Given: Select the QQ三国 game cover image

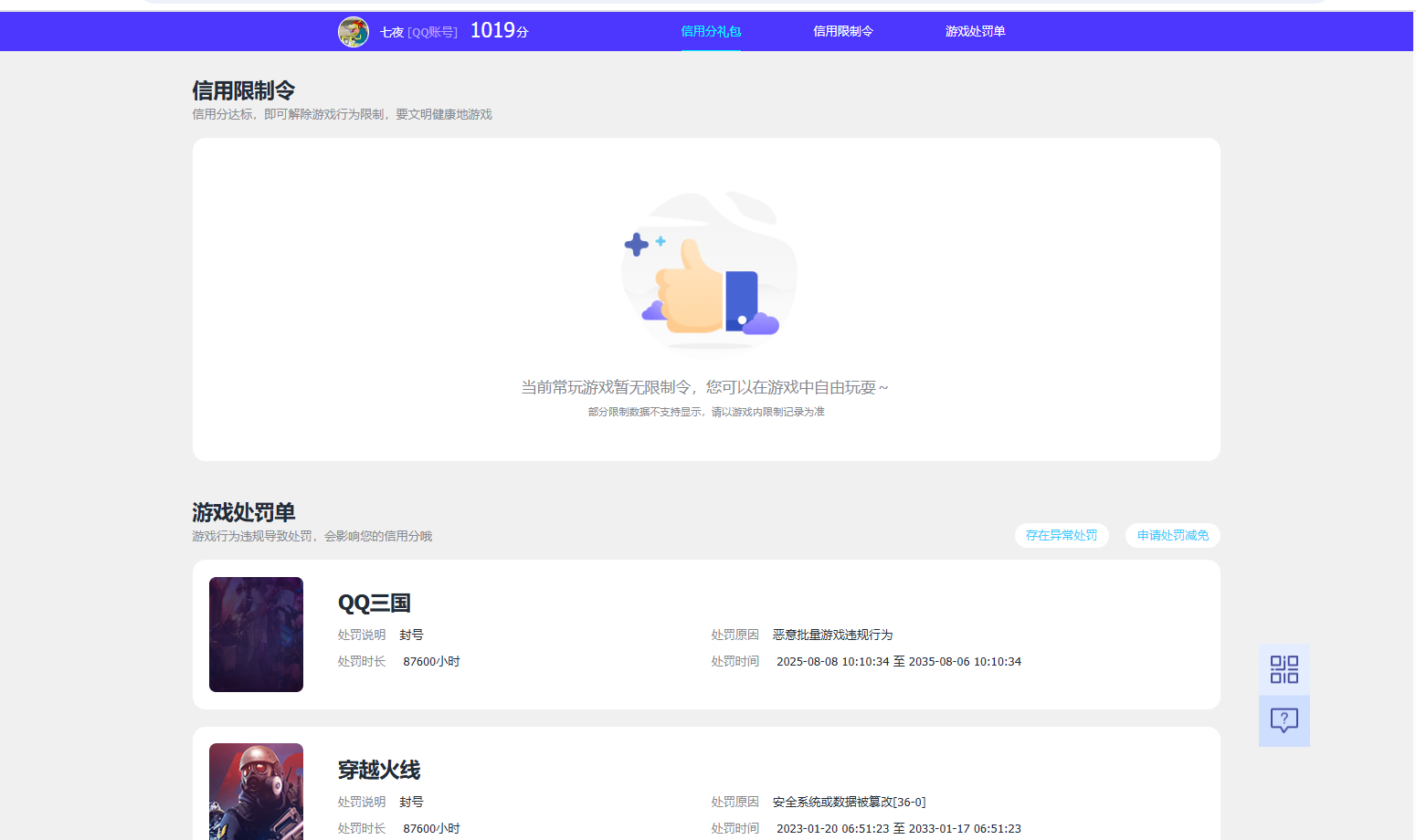Looking at the screenshot, I should point(256,634).
